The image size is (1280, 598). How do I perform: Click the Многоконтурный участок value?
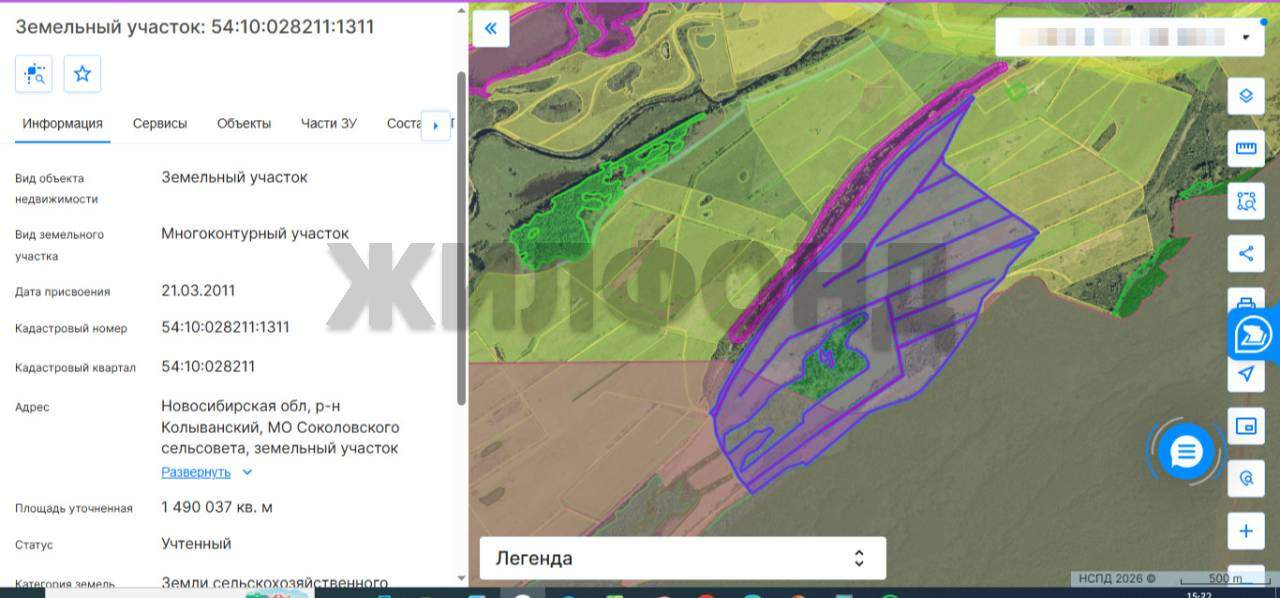(x=255, y=234)
